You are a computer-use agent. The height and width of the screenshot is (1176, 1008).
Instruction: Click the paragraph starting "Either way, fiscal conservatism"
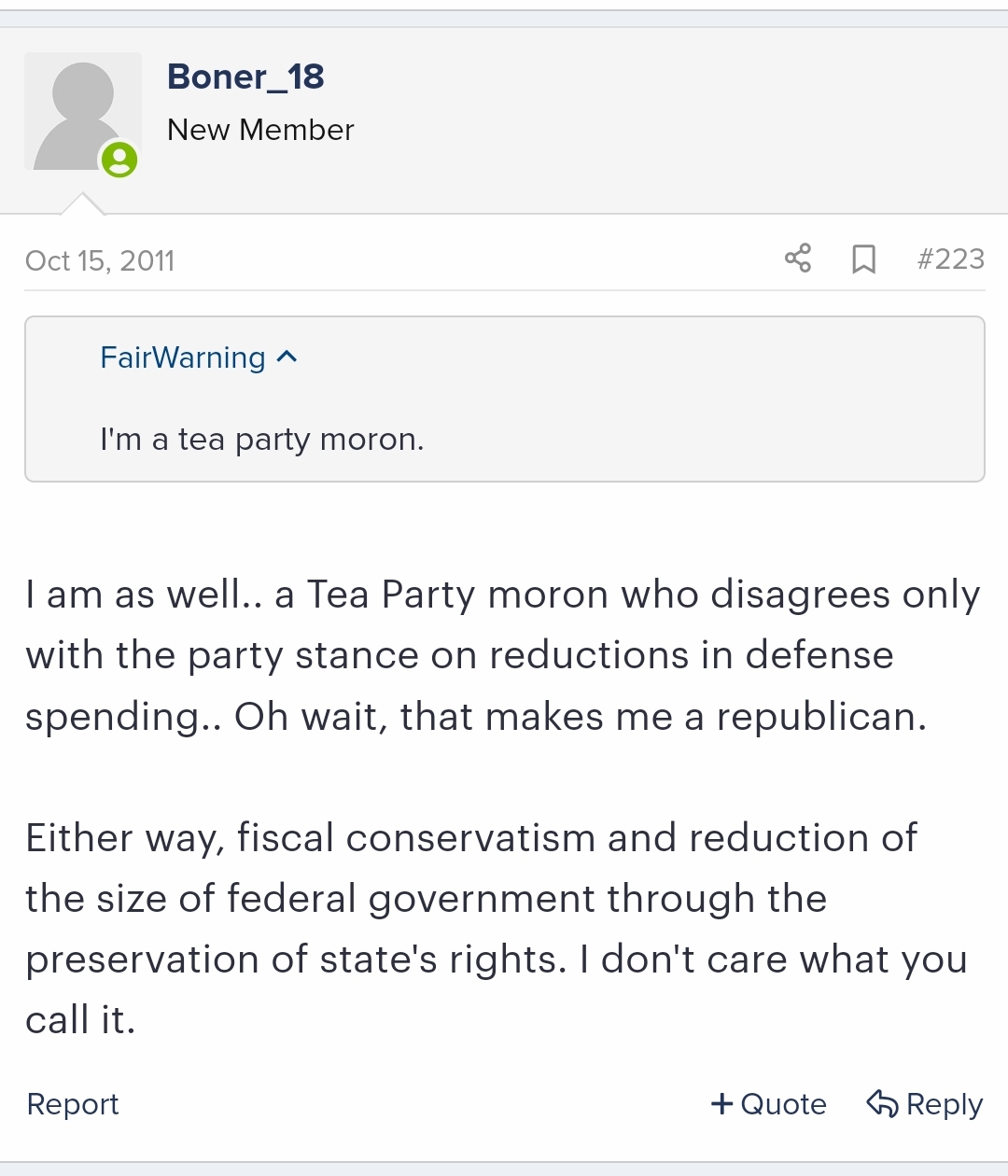tap(497, 929)
